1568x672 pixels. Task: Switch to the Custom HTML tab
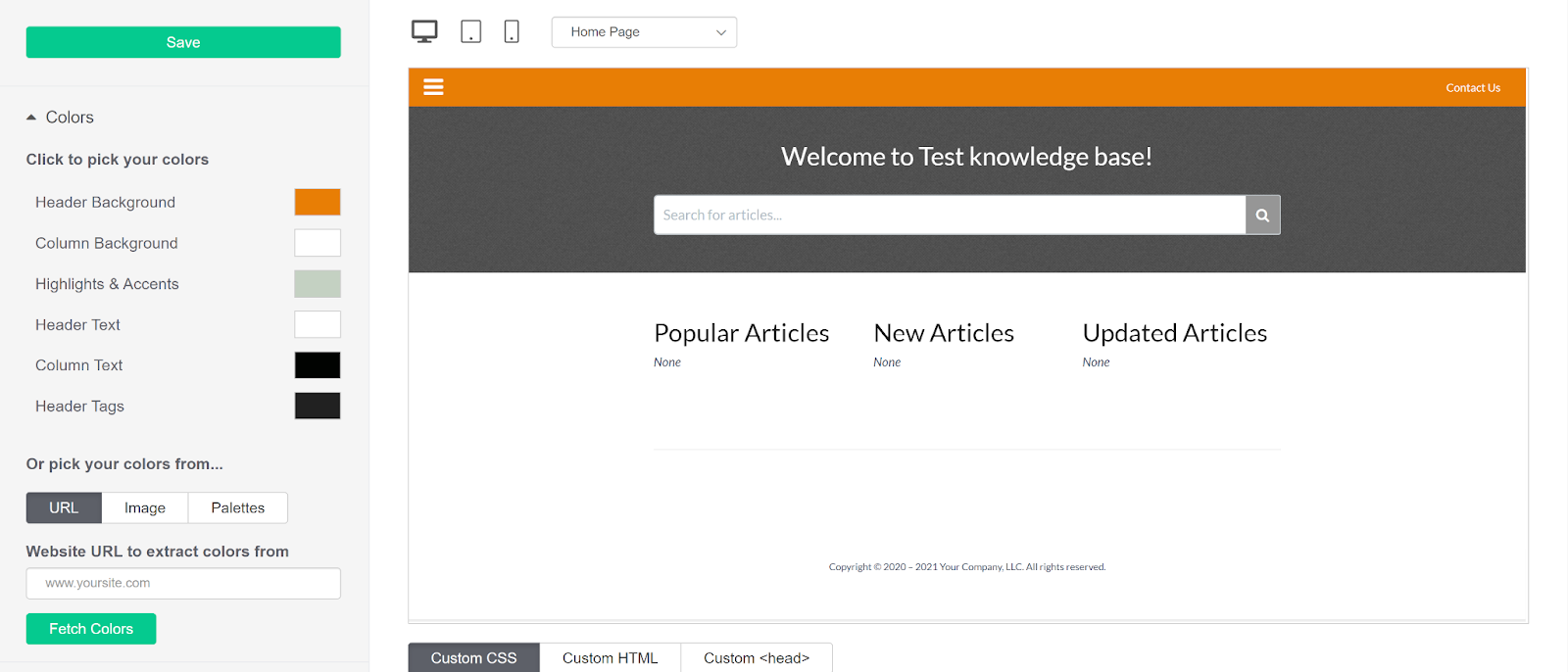click(x=610, y=657)
